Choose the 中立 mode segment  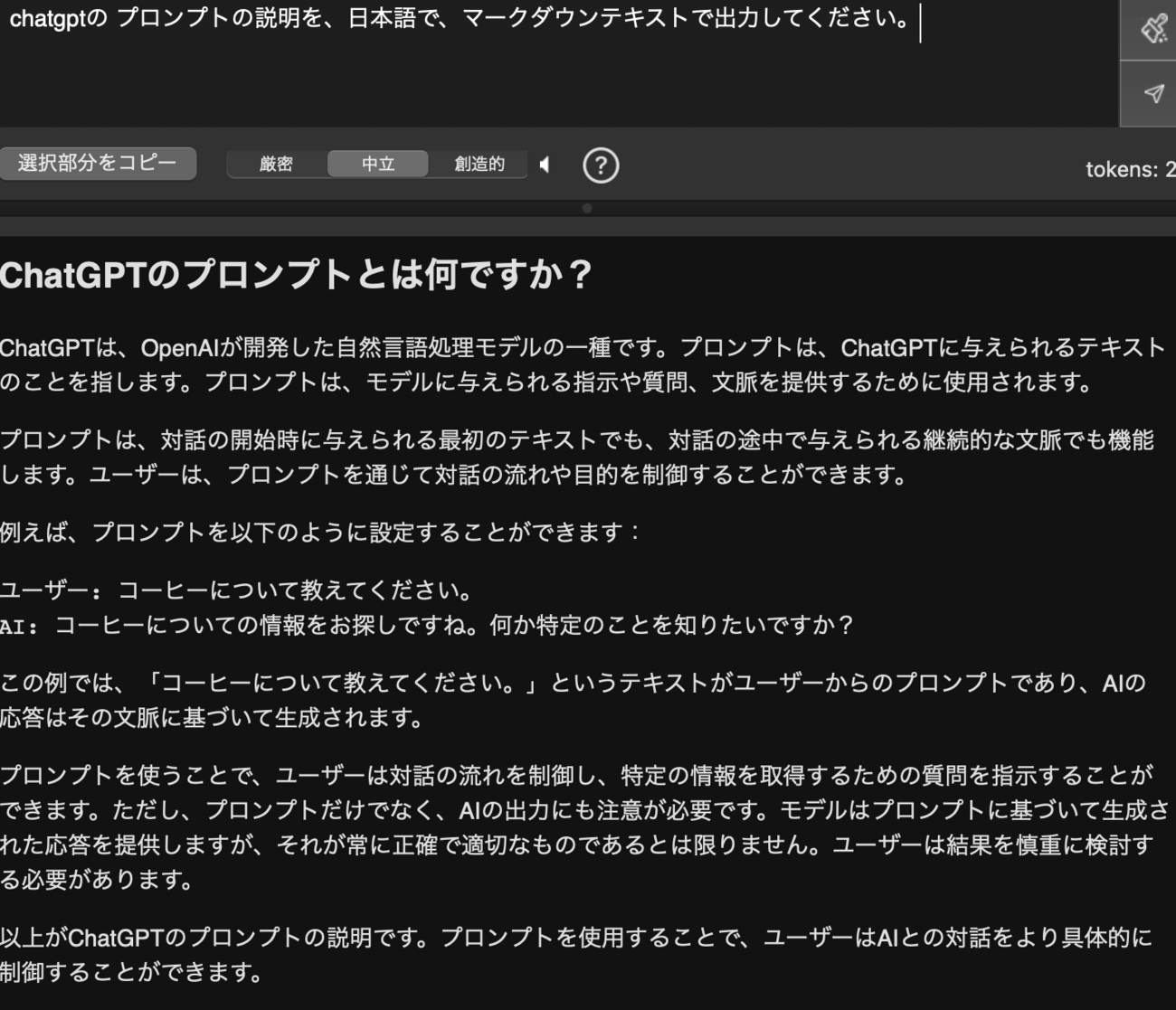378,164
